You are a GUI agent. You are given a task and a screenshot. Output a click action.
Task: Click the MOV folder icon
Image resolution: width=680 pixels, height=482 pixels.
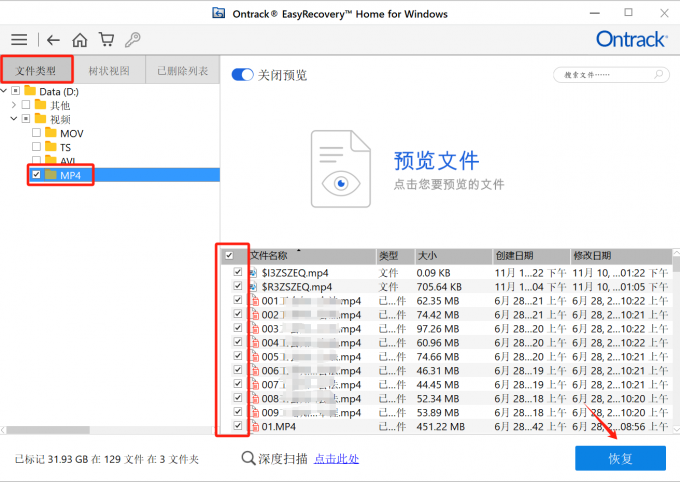click(x=51, y=133)
